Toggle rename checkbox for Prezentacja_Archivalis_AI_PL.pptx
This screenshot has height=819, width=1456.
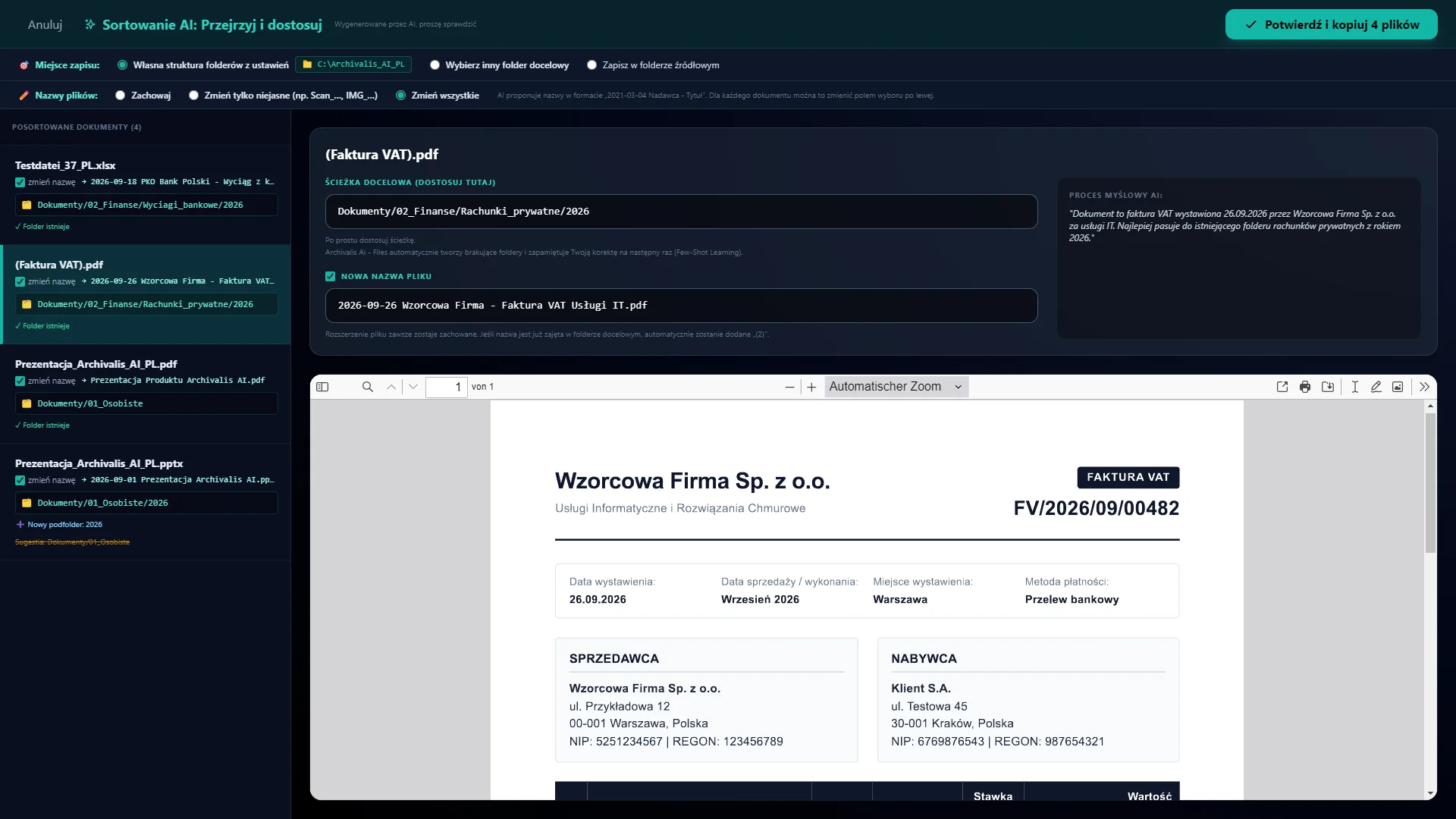click(20, 480)
